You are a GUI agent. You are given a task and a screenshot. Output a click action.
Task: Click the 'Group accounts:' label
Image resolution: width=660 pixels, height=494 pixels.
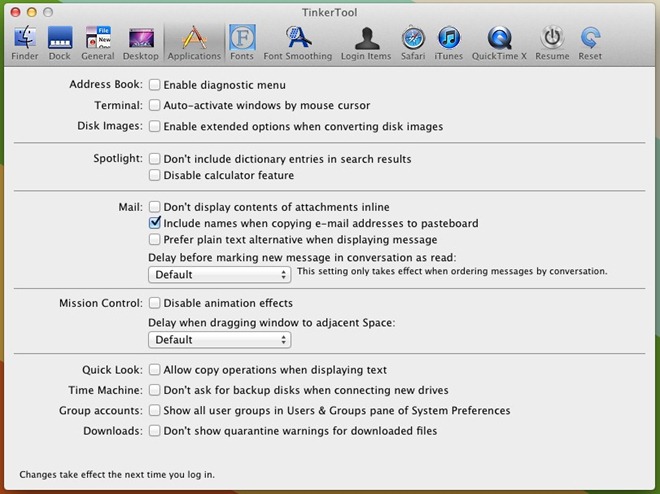101,411
